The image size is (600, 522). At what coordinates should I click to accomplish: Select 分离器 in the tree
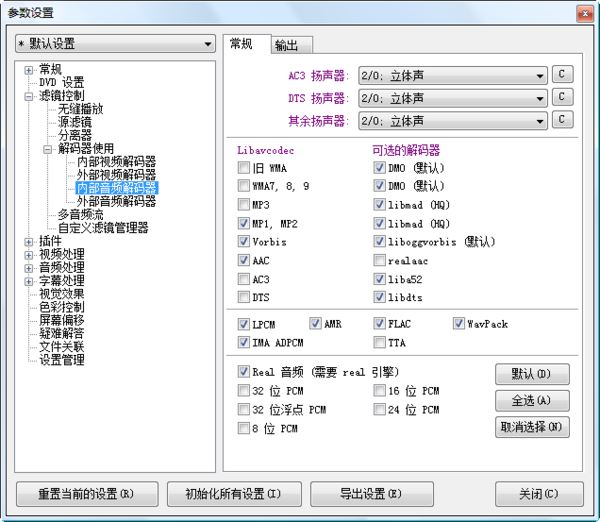pos(75,135)
